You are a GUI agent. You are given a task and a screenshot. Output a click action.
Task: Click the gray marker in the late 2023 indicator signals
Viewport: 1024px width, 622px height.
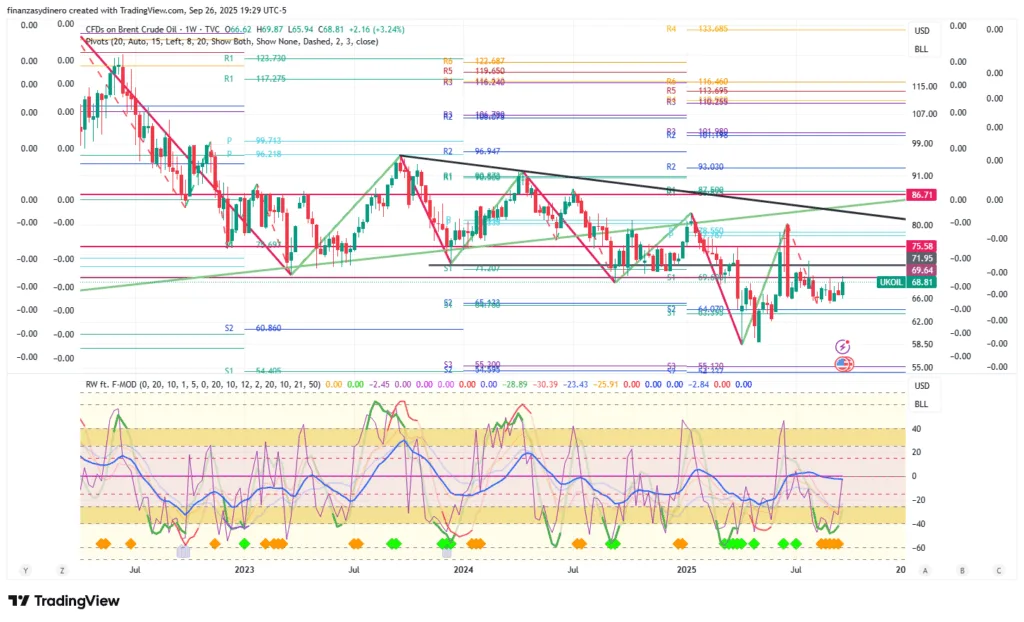click(x=447, y=550)
